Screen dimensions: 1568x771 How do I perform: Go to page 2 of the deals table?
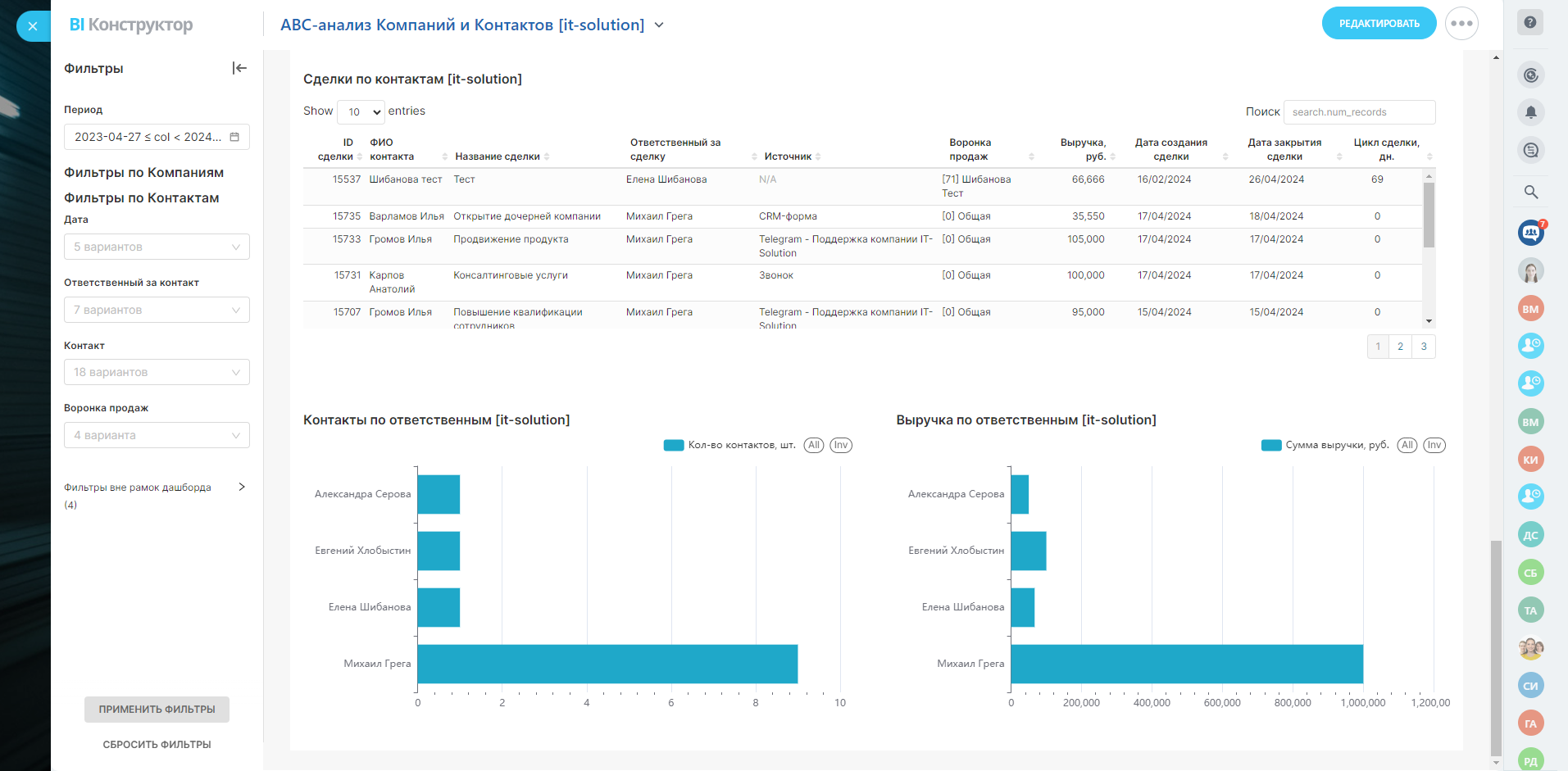tap(1401, 347)
